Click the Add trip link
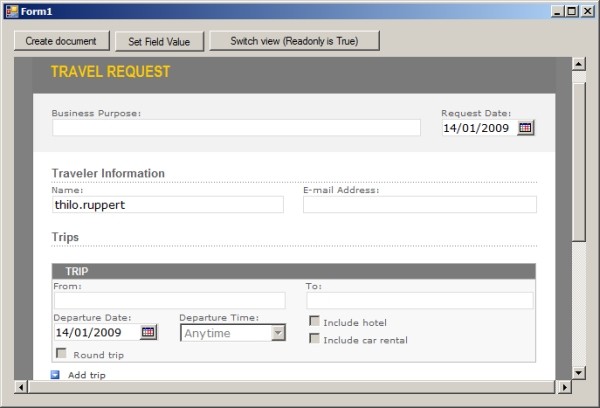 tap(86, 375)
